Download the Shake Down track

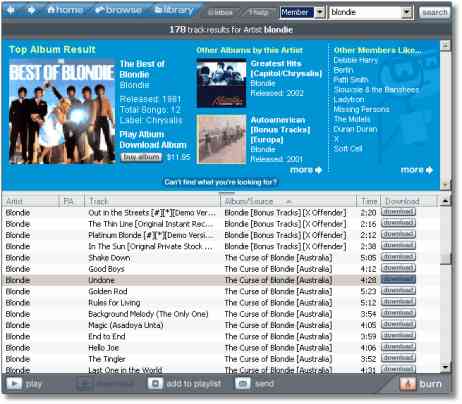click(x=398, y=257)
